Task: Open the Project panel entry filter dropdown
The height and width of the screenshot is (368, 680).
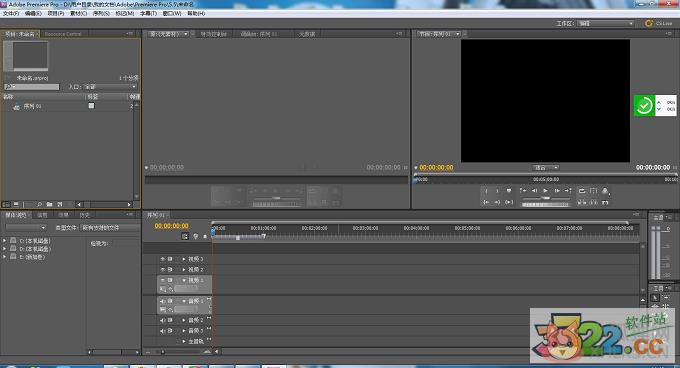Action: click(110, 87)
